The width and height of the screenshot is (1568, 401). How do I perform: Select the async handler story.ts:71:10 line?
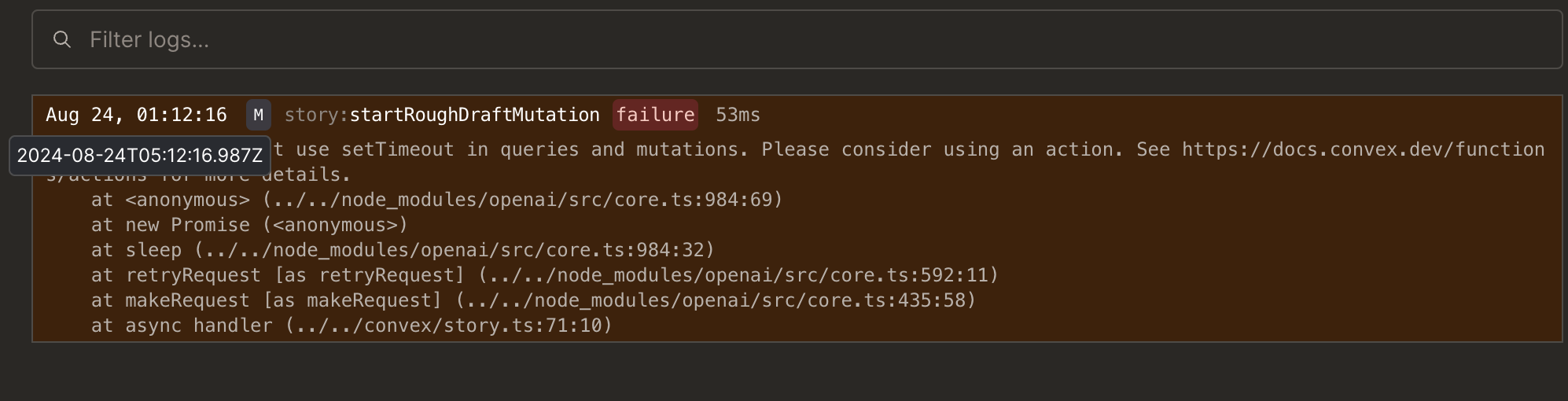click(x=352, y=326)
